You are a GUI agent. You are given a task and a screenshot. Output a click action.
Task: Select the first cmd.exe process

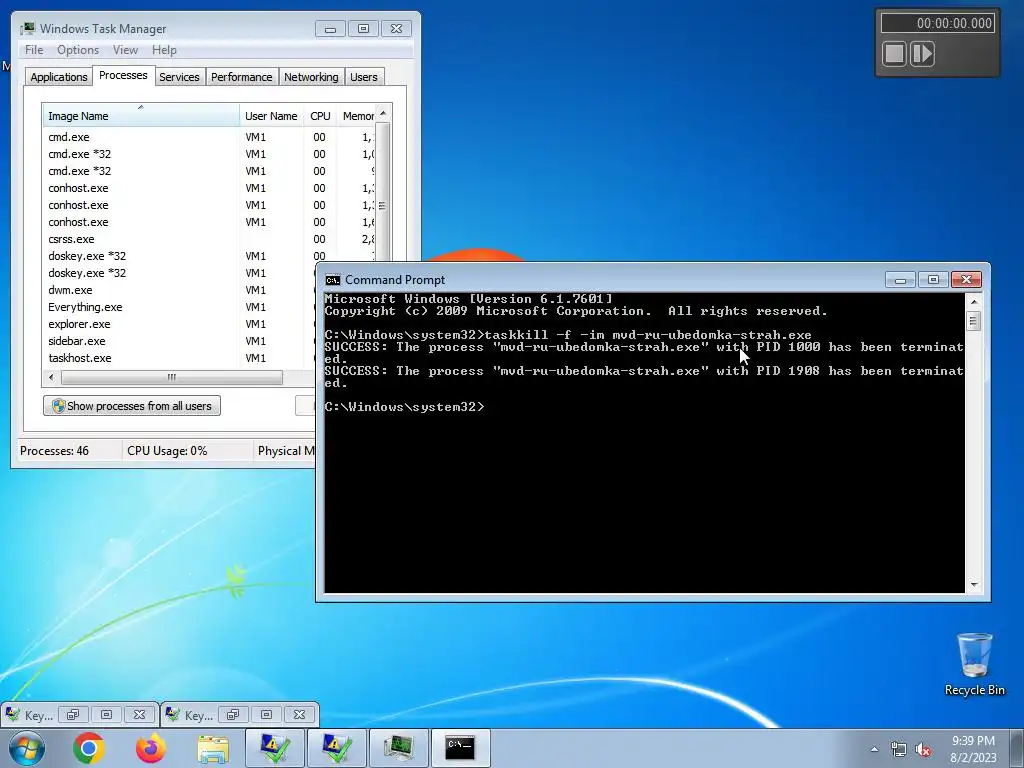[x=209, y=137]
